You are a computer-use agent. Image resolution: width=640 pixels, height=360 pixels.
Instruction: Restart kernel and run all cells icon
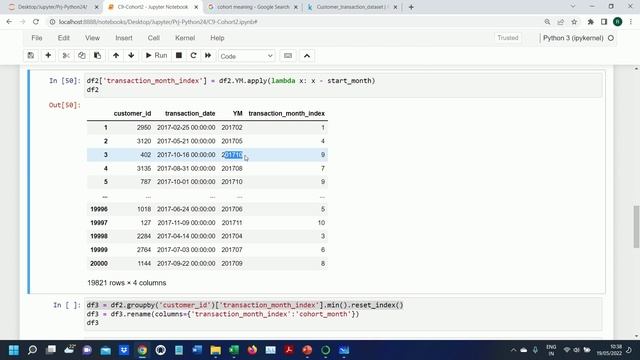pos(208,56)
